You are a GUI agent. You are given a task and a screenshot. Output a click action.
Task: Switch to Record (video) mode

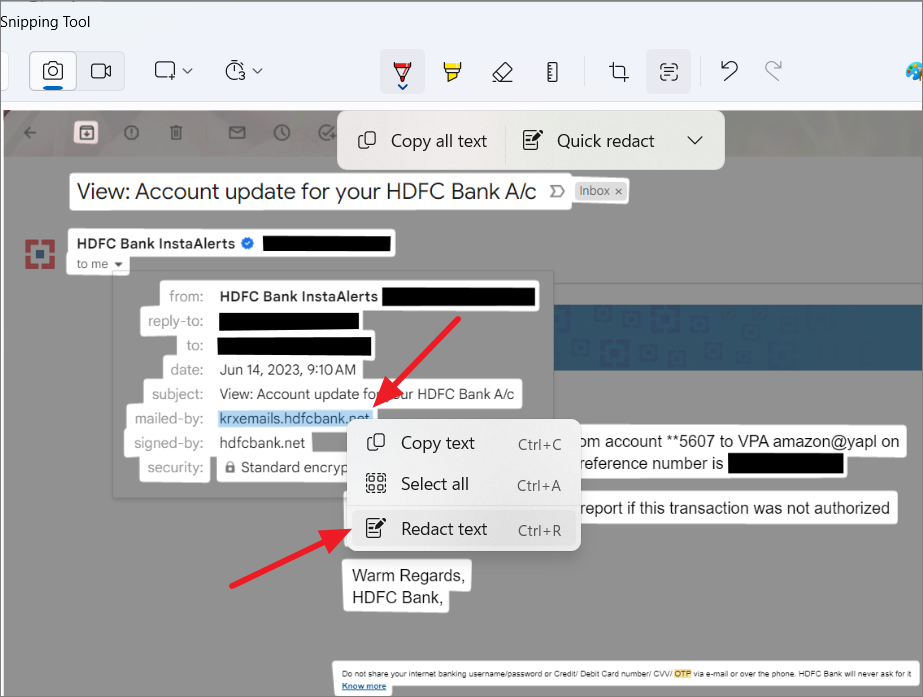pyautogui.click(x=101, y=71)
